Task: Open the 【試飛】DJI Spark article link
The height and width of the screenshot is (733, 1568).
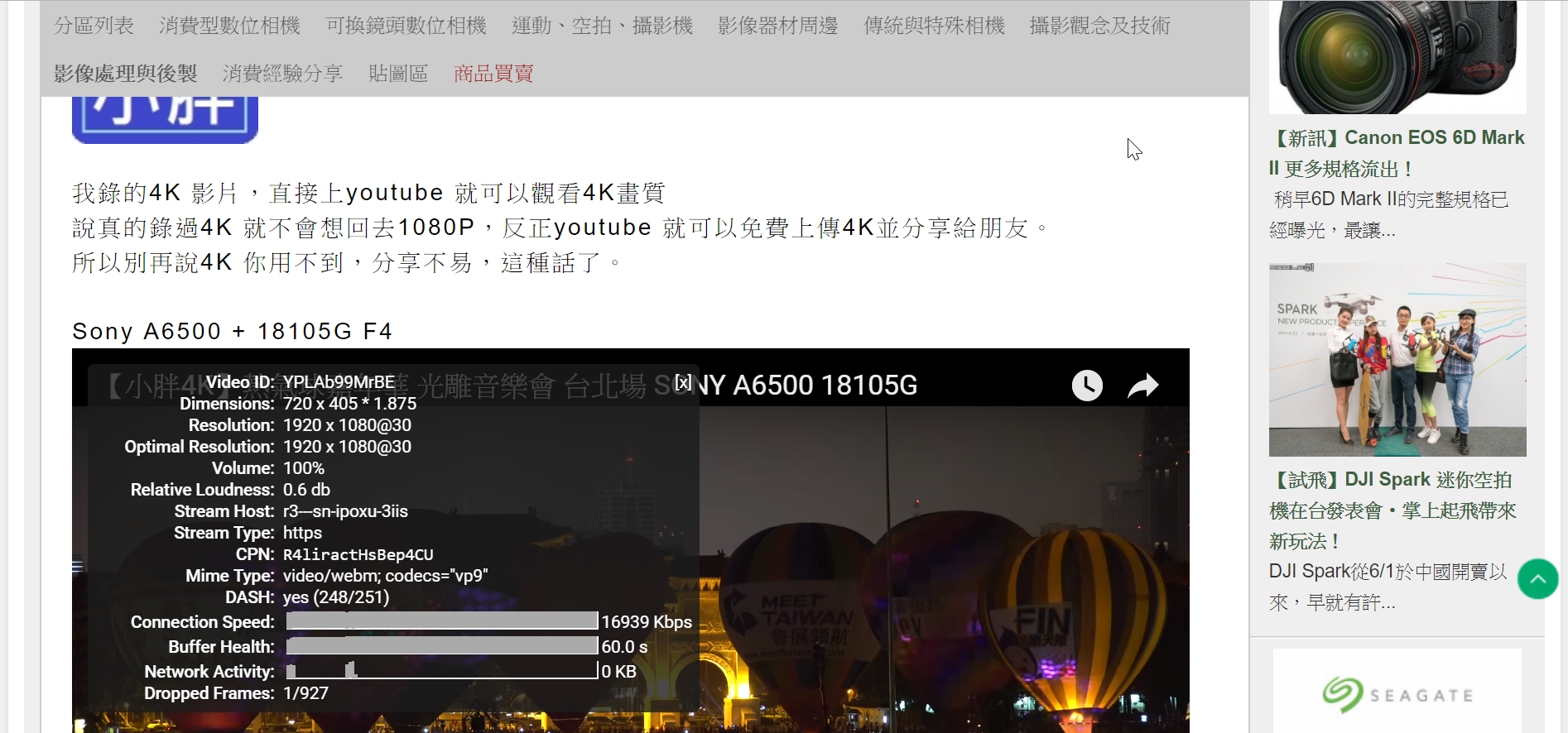Action: [x=1394, y=510]
